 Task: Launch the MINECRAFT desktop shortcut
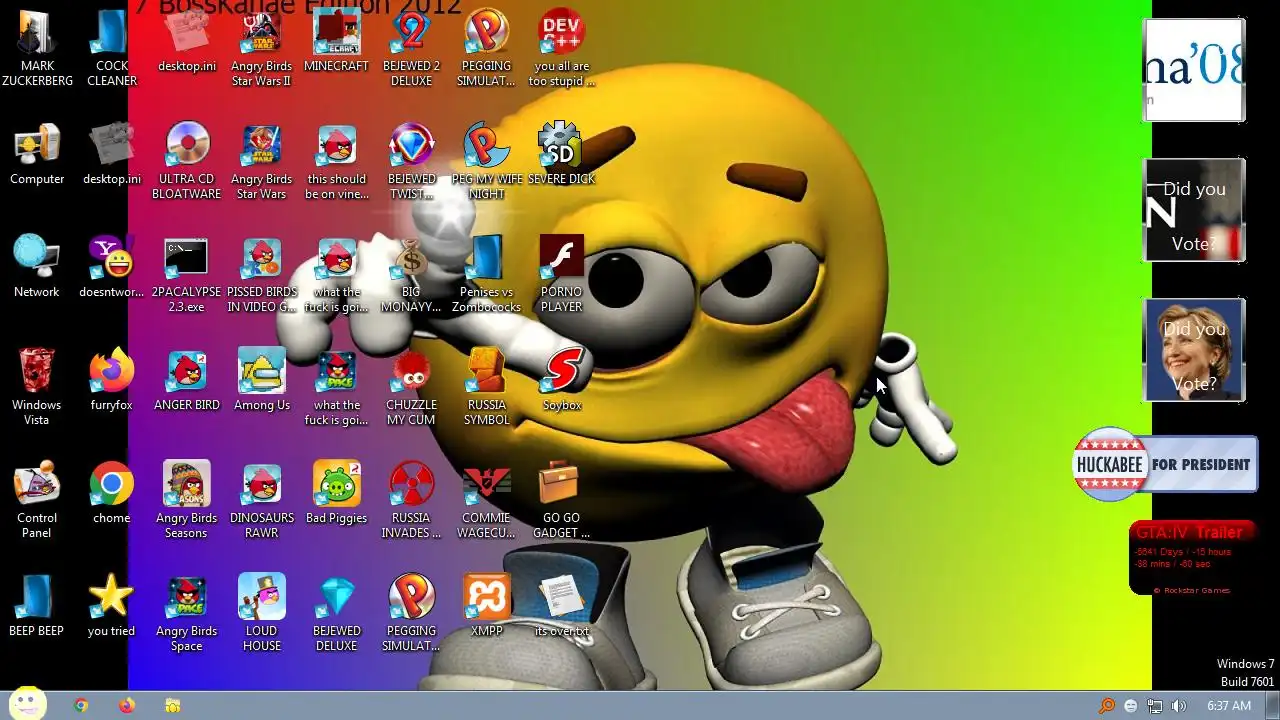337,42
